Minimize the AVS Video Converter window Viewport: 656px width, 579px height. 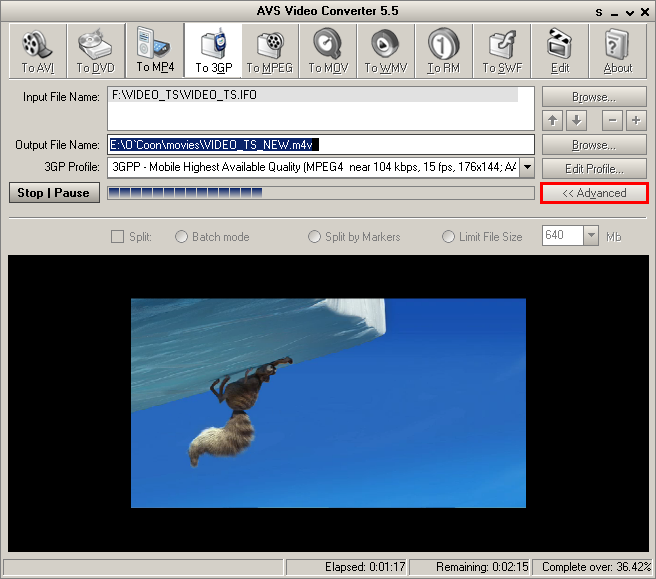click(614, 13)
